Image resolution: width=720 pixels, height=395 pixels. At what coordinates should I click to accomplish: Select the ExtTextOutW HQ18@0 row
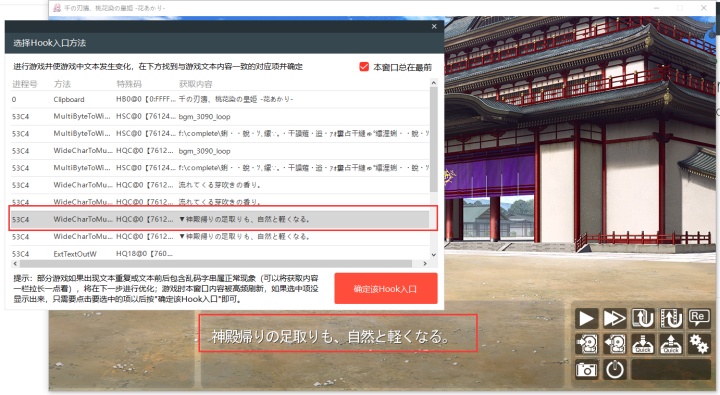point(220,254)
